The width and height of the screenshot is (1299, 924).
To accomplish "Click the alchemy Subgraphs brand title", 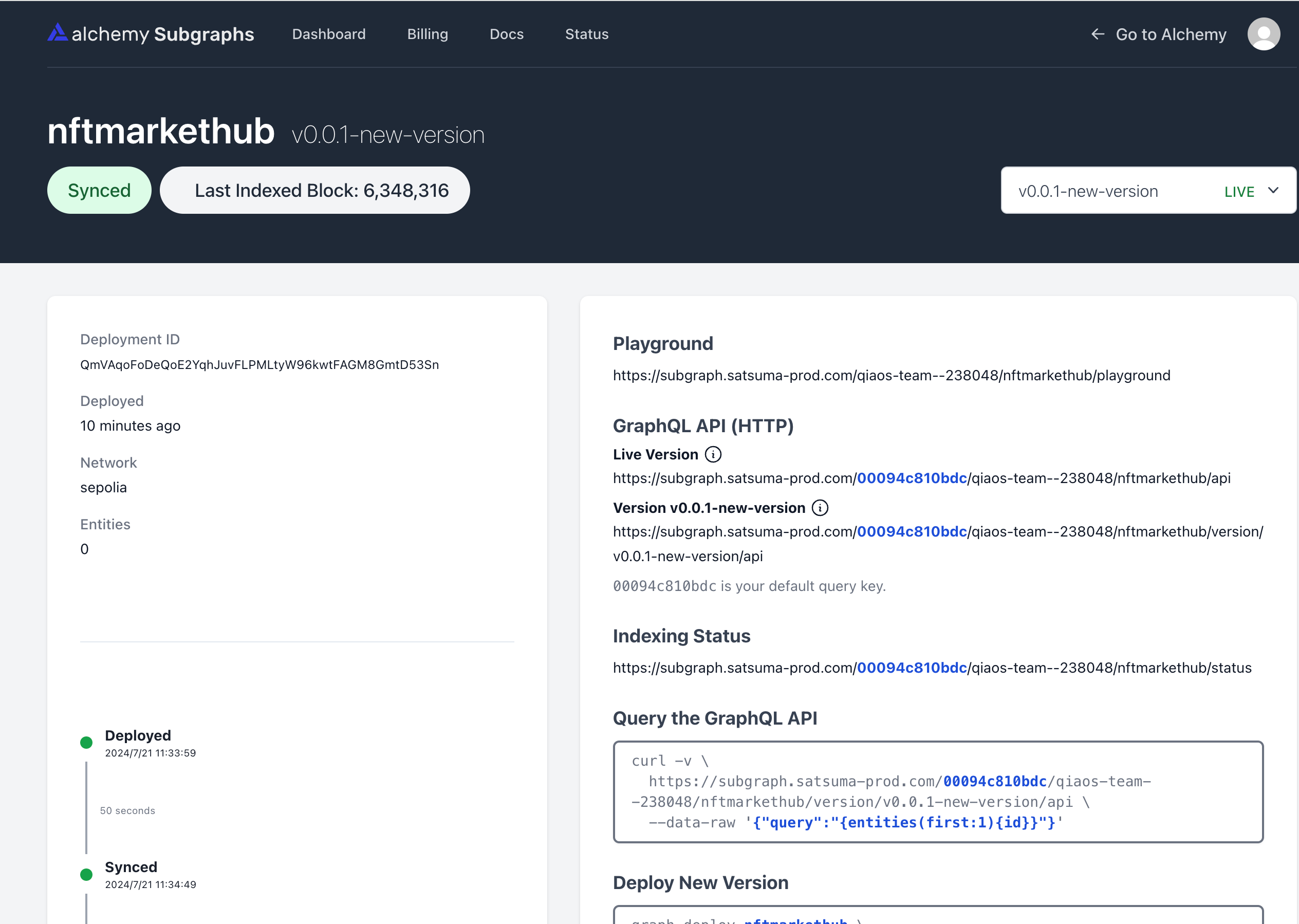I will (x=163, y=34).
